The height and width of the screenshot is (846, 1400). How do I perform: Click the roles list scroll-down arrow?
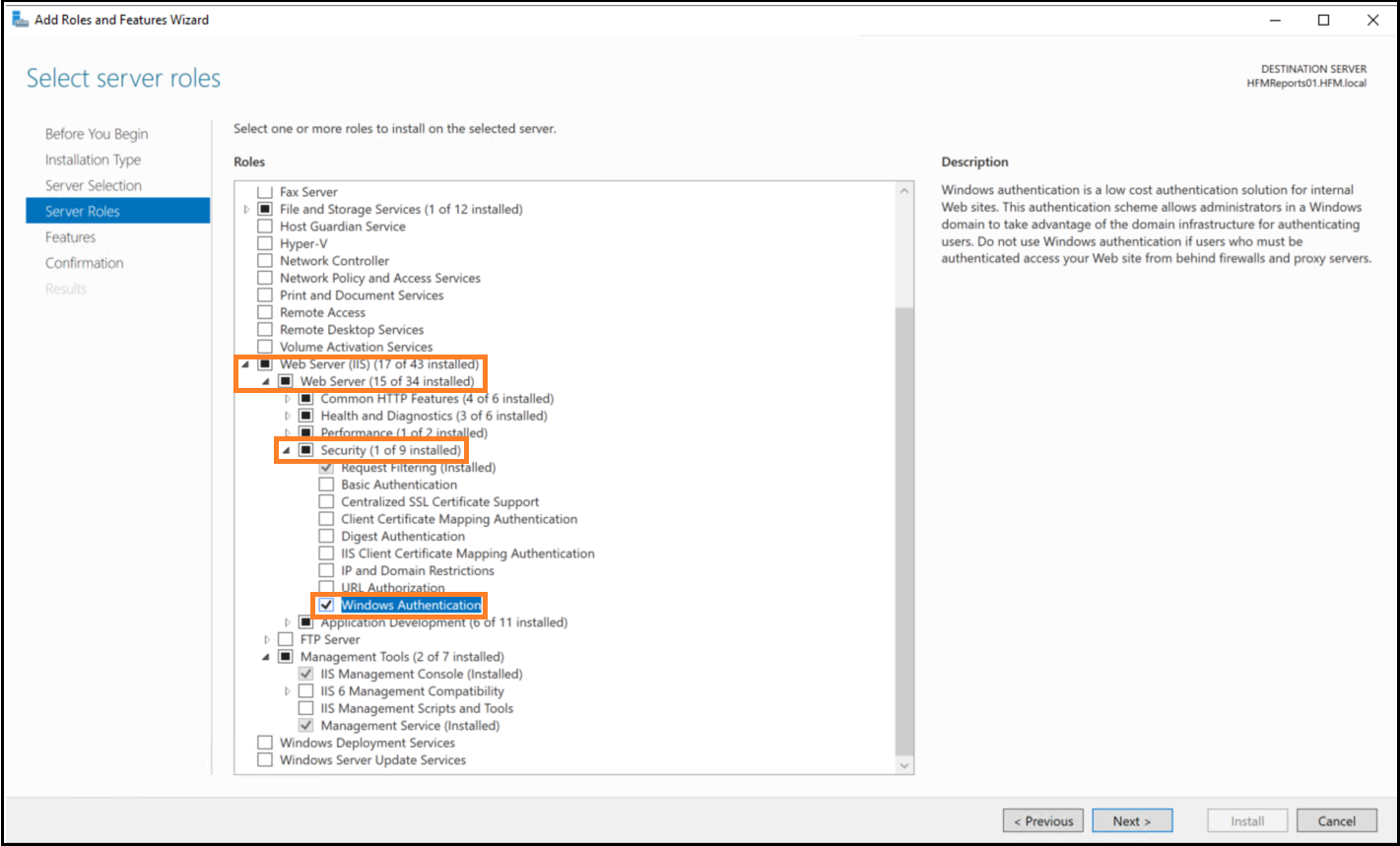pos(904,764)
